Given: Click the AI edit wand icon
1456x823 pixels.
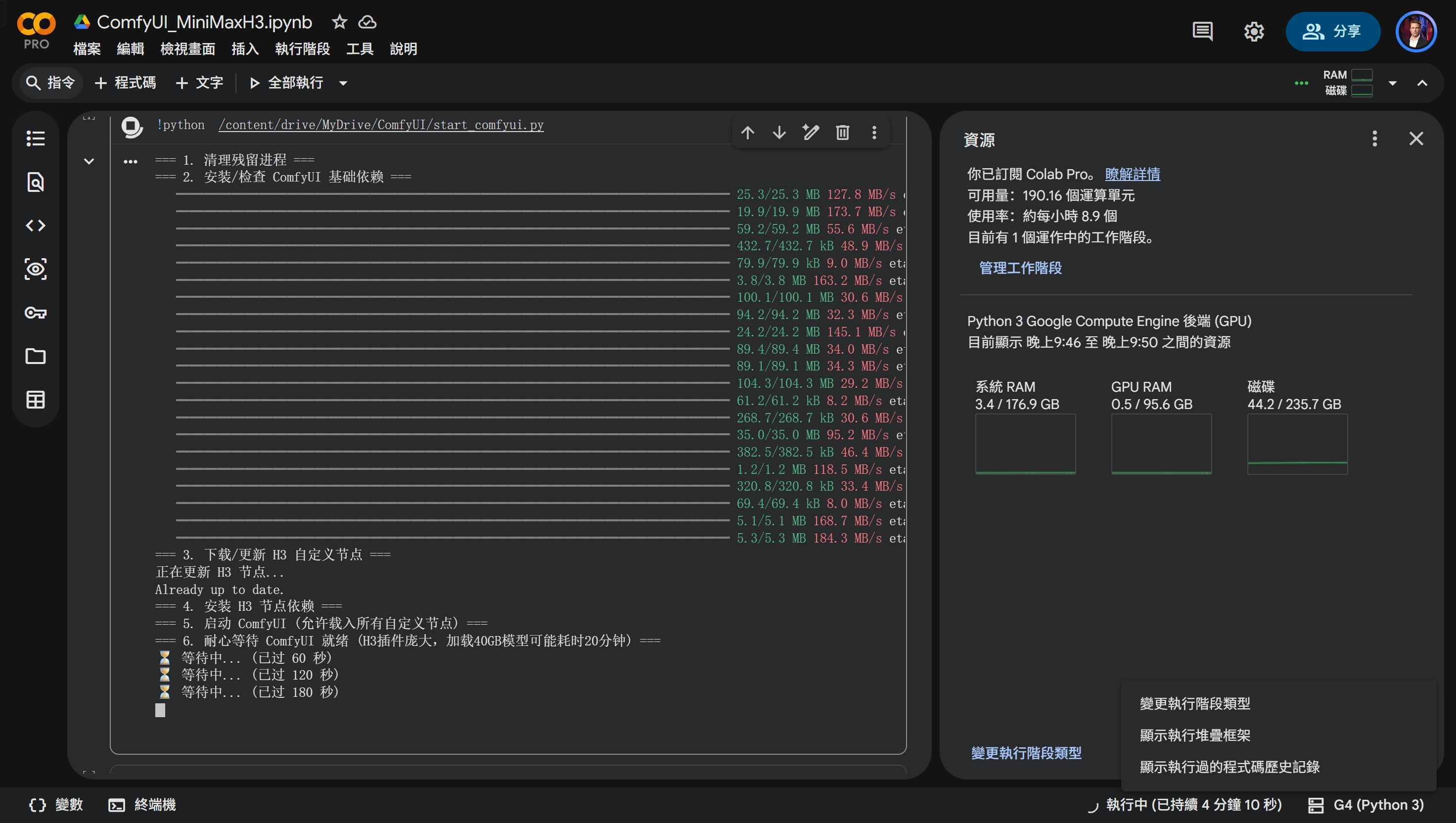Looking at the screenshot, I should click(x=811, y=133).
